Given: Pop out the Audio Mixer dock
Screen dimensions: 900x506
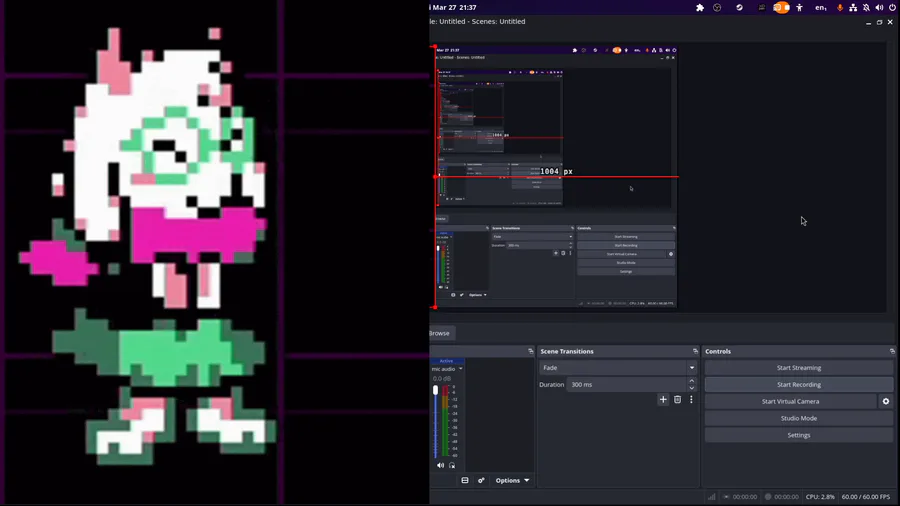Looking at the screenshot, I should click(x=530, y=351).
